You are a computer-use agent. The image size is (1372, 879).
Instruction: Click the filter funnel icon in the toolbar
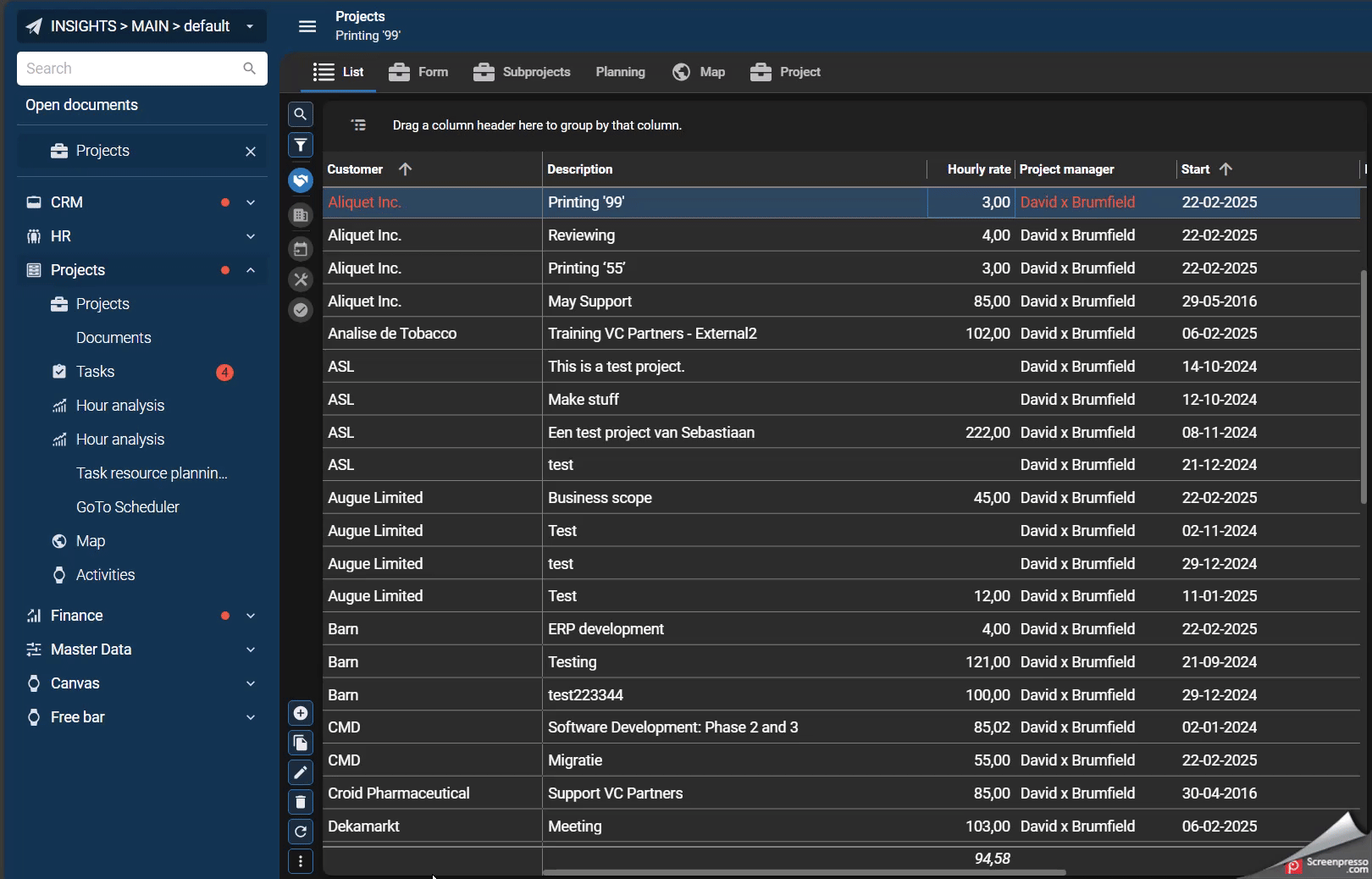(301, 146)
